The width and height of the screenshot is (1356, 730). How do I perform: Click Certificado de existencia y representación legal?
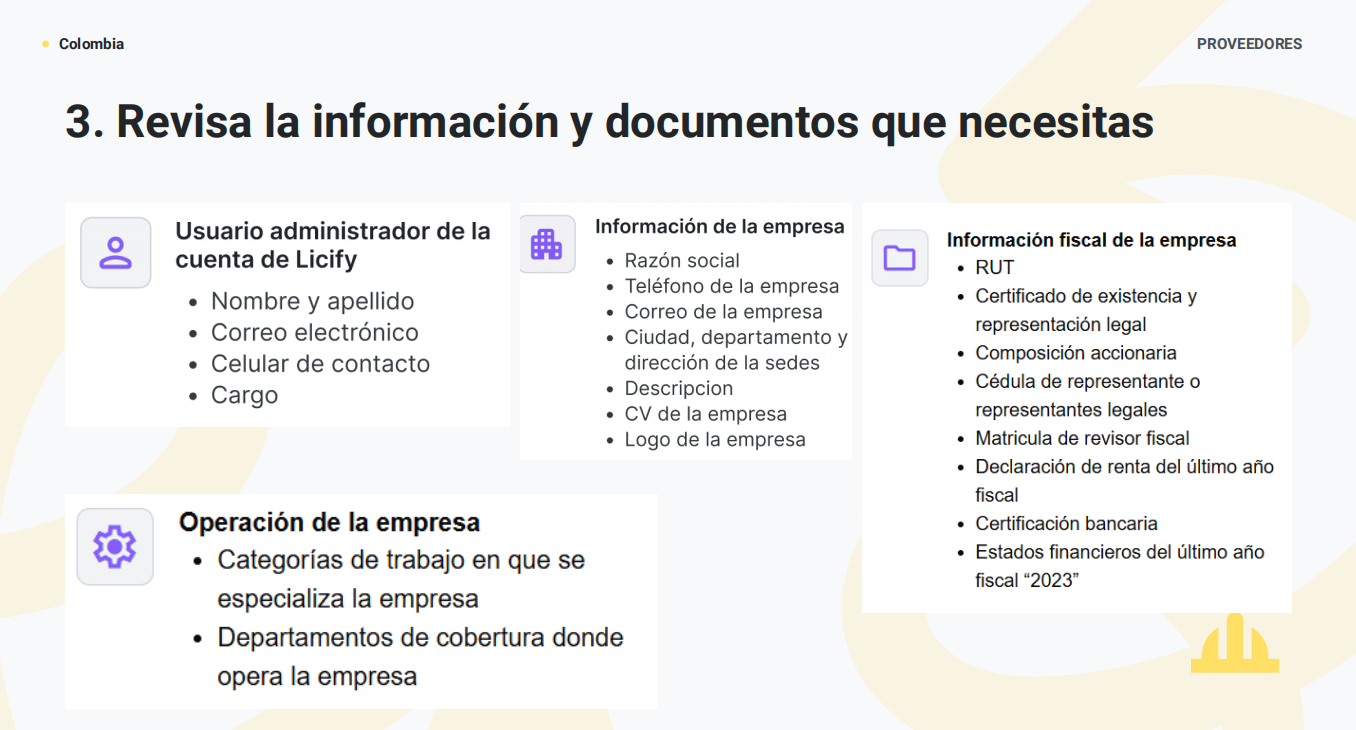click(1087, 310)
